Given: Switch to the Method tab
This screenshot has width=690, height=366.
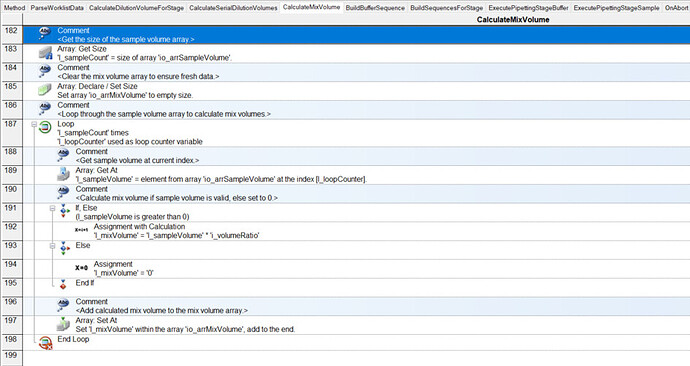Looking at the screenshot, I should click(x=15, y=7).
